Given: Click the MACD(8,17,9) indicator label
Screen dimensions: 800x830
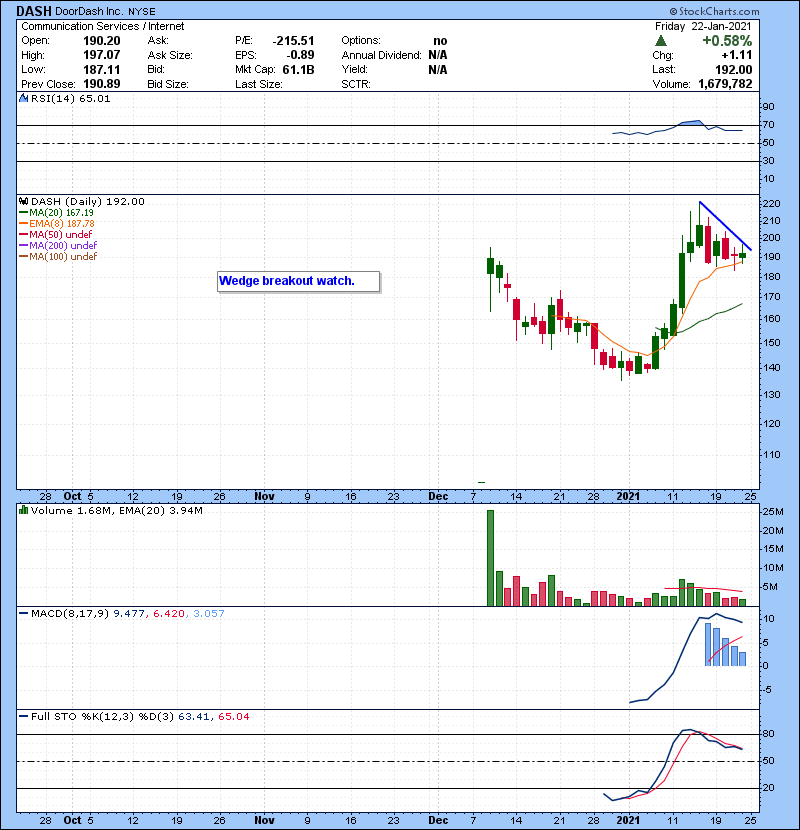Looking at the screenshot, I should click(x=70, y=614).
